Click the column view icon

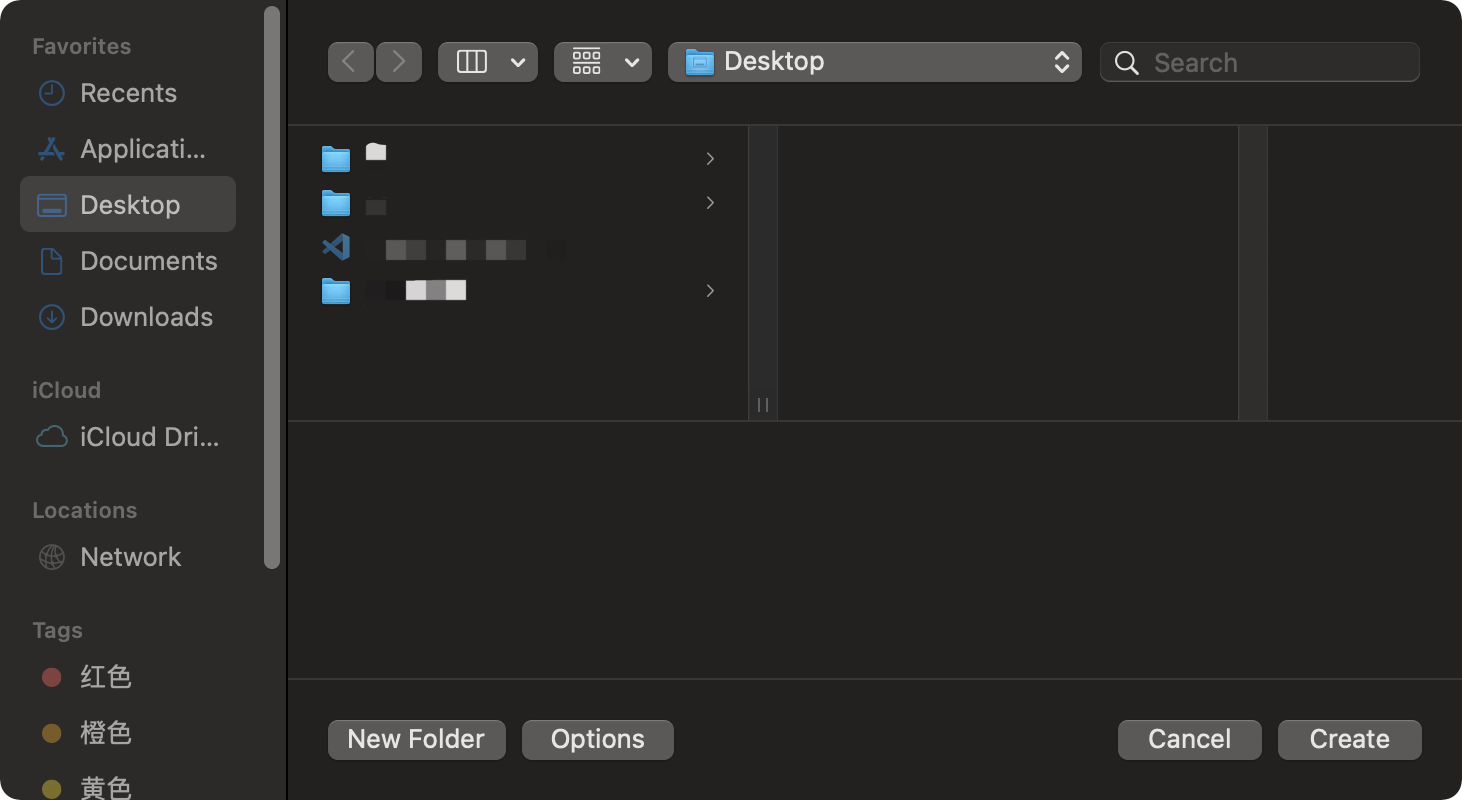472,62
